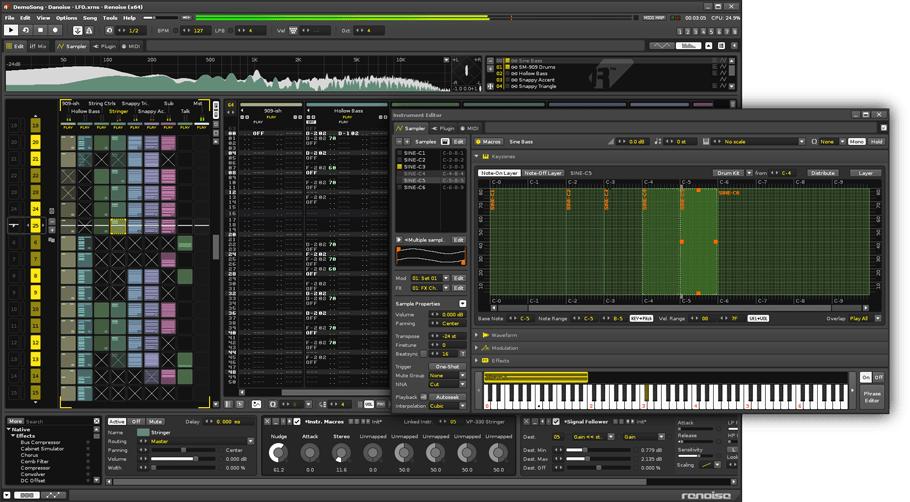910x502 pixels.
Task: Turn phrase playback On
Action: (x=865, y=377)
